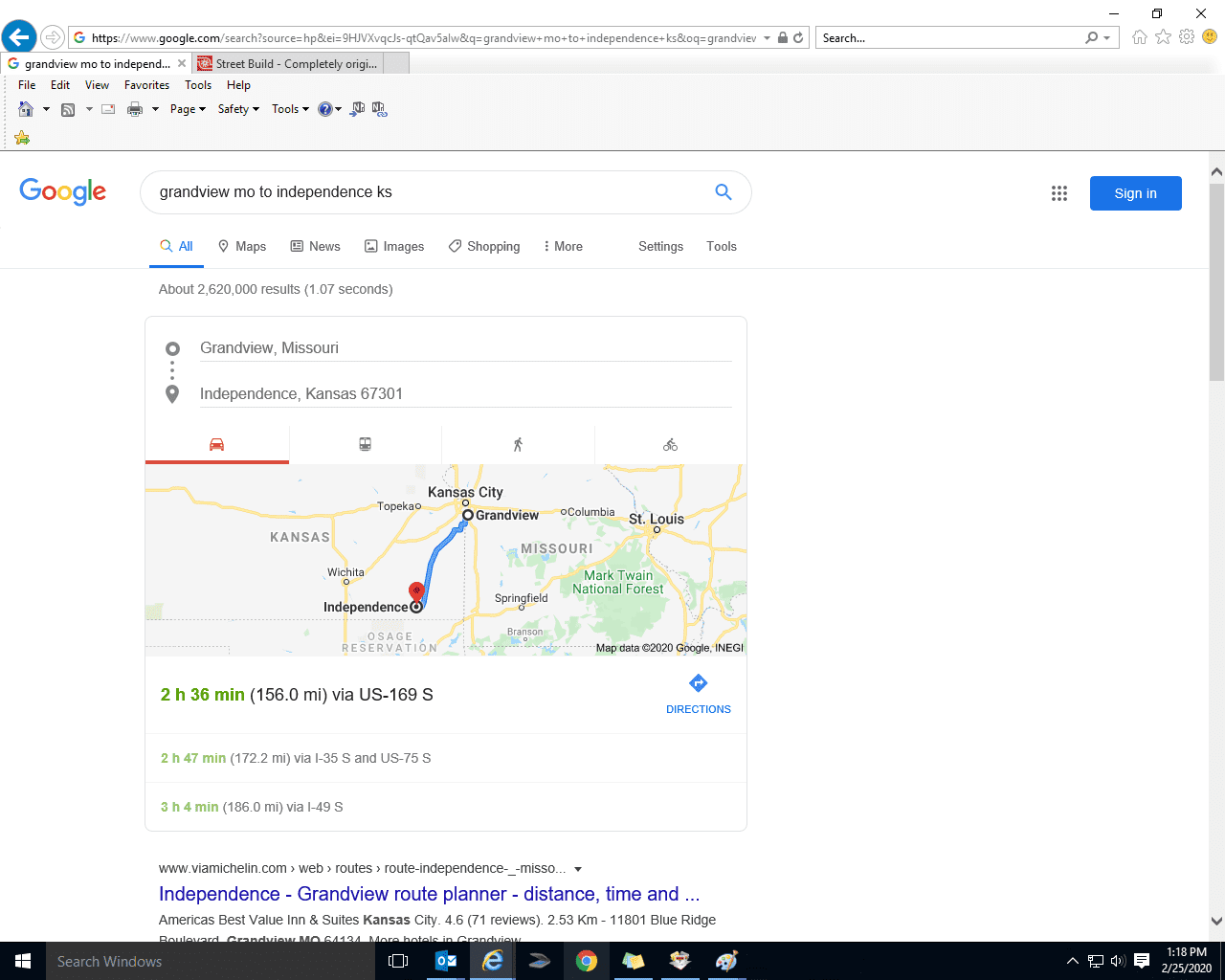1225x980 pixels.
Task: Open the gear Tools icon in top-right
Action: [x=1187, y=37]
